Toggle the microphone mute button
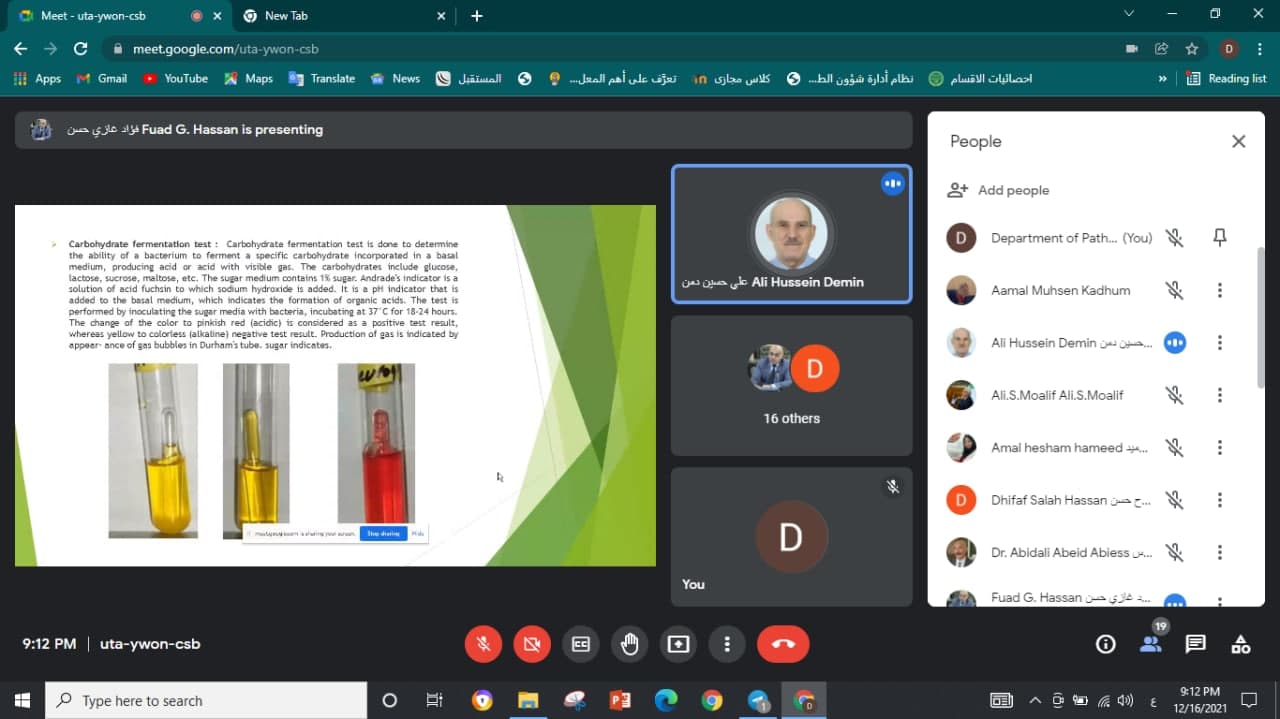 (483, 644)
